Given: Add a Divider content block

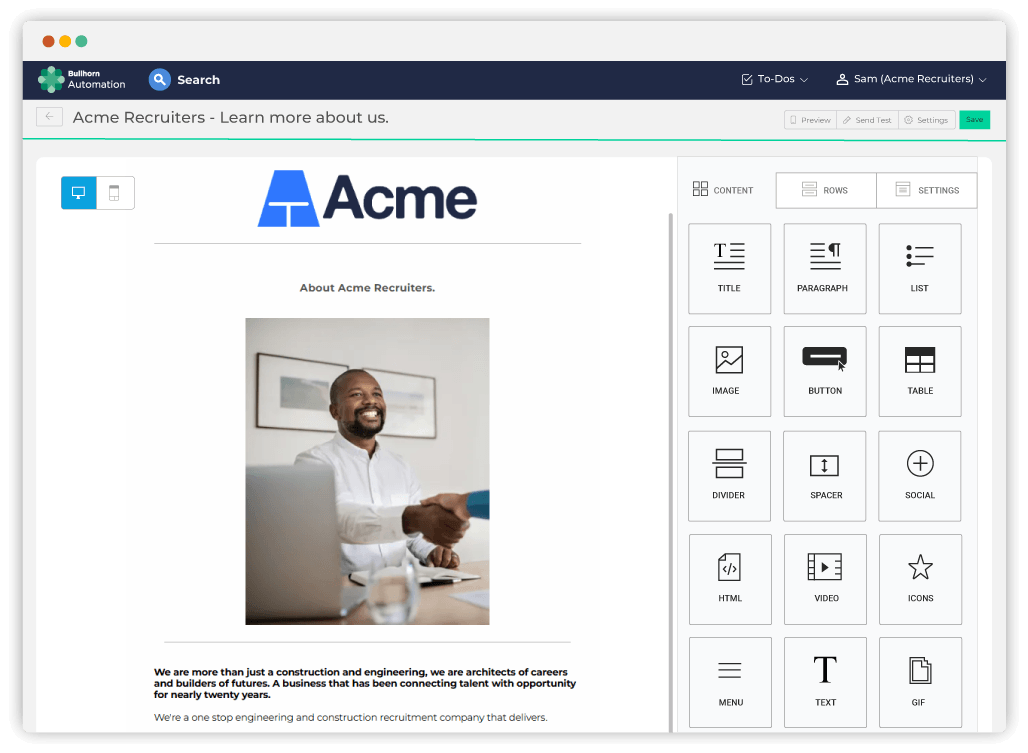Looking at the screenshot, I should pyautogui.click(x=729, y=476).
